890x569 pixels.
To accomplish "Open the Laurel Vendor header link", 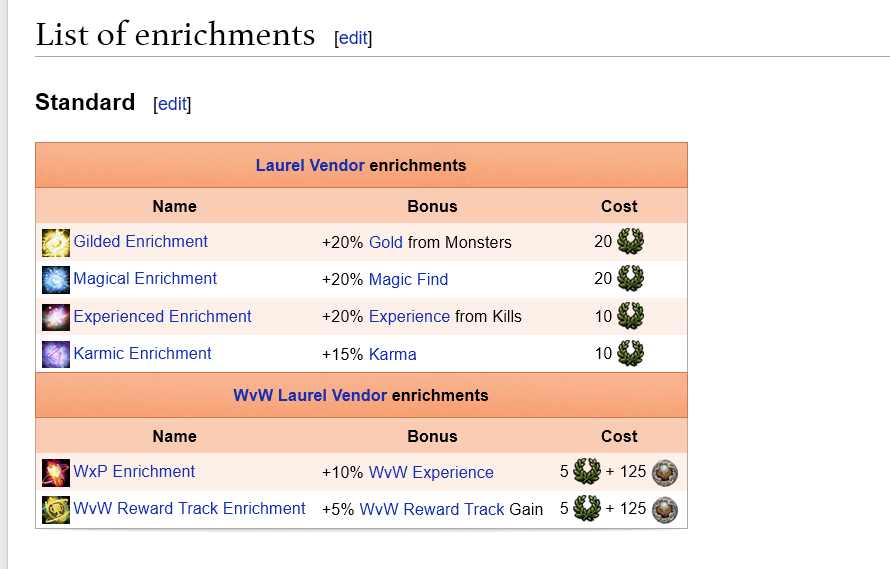I will [310, 165].
